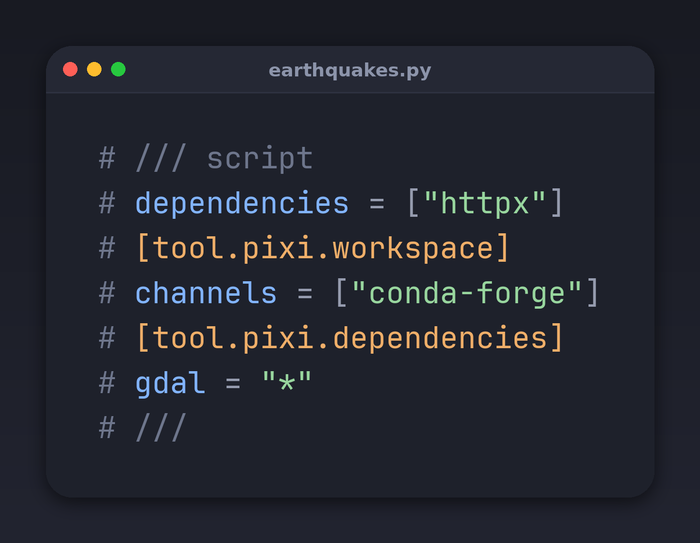Click the equals sign after channels

(304, 294)
